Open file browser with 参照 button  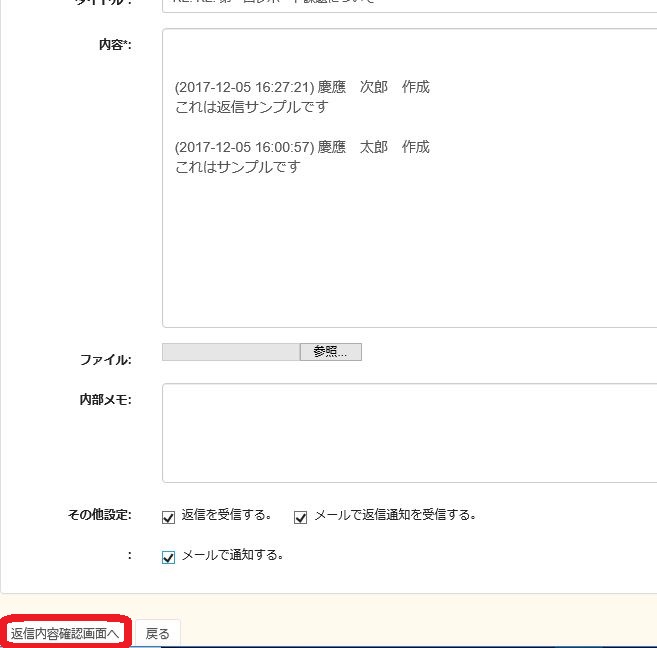[330, 352]
